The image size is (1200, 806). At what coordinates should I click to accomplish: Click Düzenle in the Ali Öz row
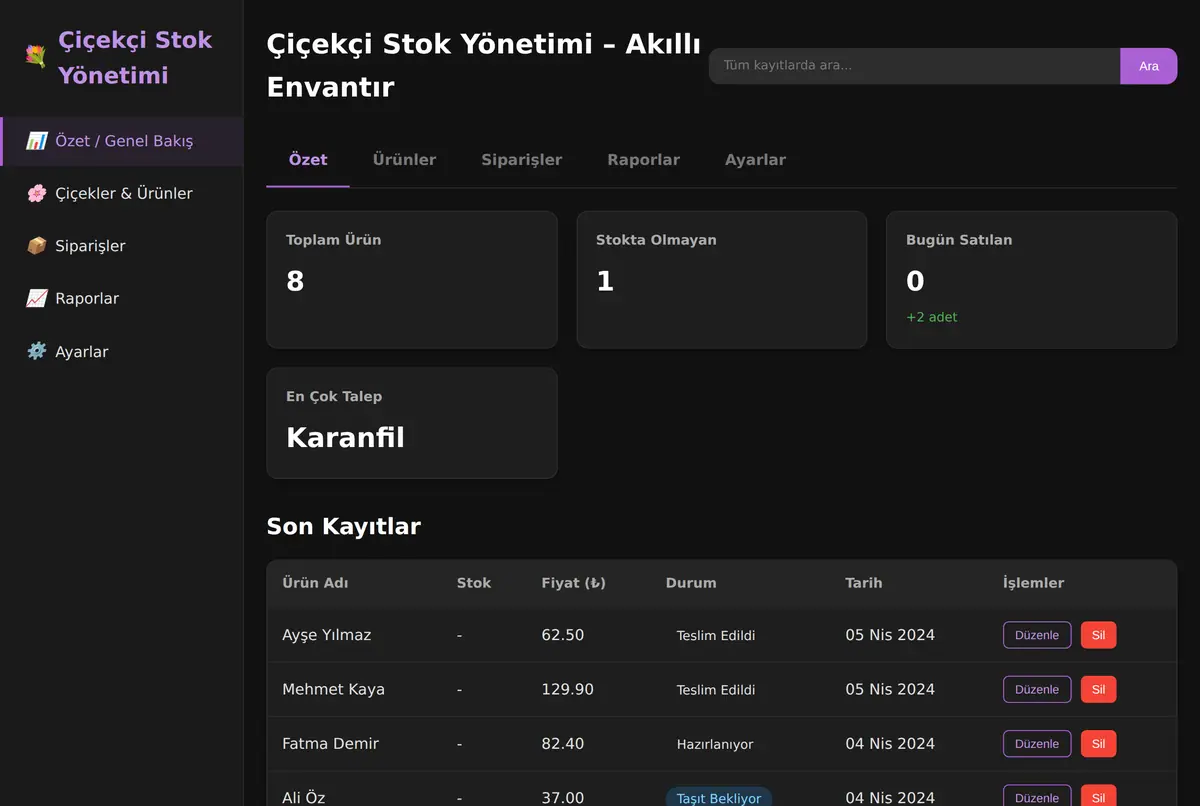pyautogui.click(x=1037, y=797)
